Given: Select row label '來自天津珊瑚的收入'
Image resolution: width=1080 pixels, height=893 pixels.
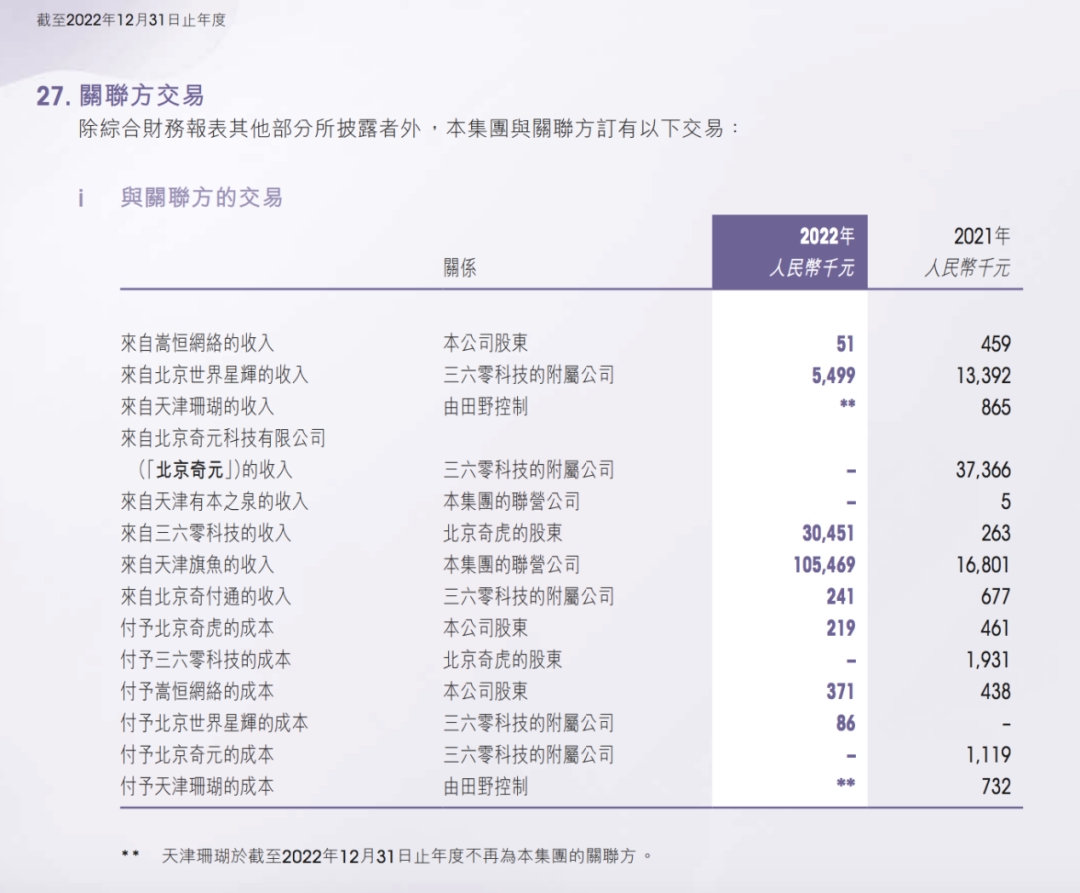Looking at the screenshot, I should click(x=198, y=406).
